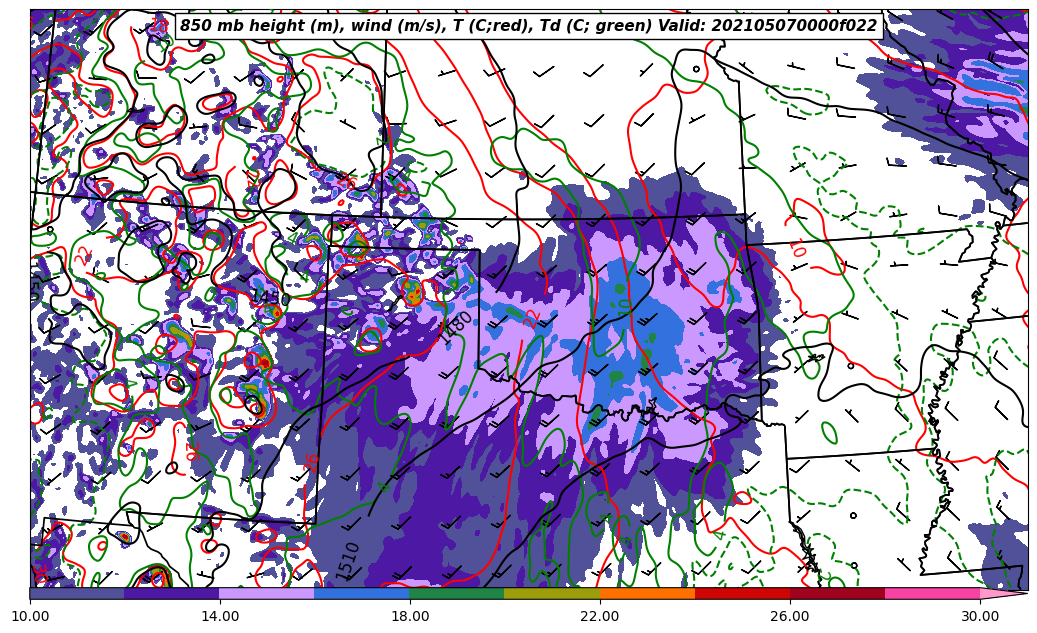Click the pointed colorbar extension at right end
The width and height of the screenshot is (1037, 633).
coord(1003,593)
